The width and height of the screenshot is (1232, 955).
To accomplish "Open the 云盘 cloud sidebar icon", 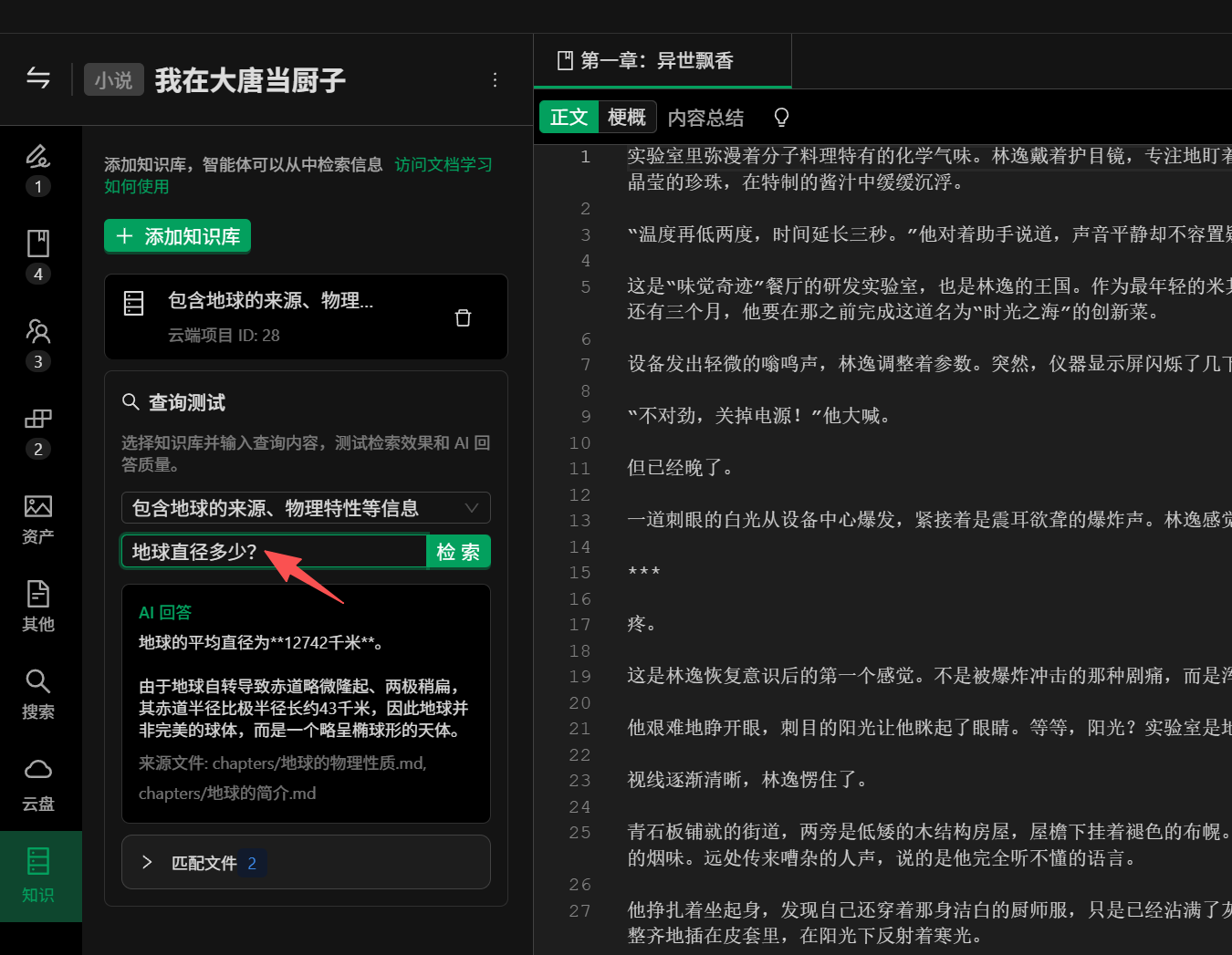I will (x=37, y=783).
